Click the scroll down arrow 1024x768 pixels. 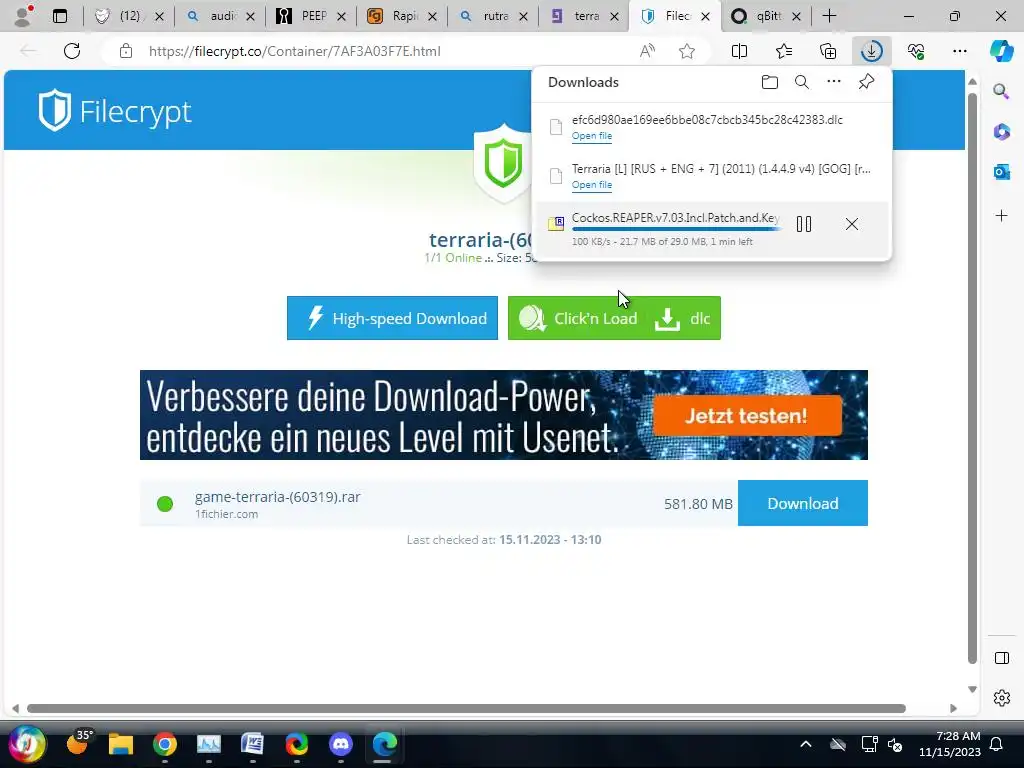click(972, 689)
